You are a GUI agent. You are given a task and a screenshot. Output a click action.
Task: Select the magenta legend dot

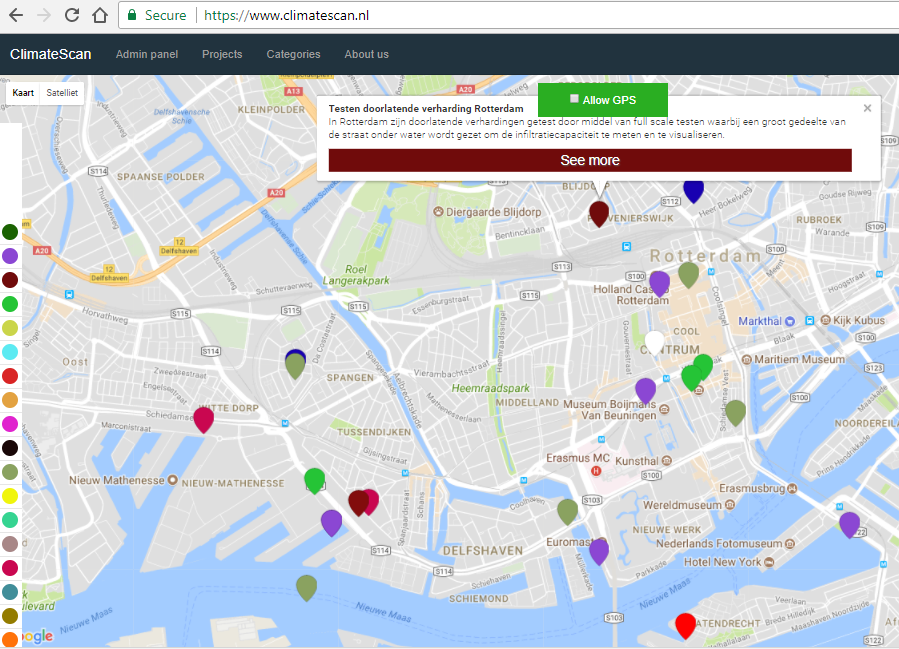[x=10, y=424]
